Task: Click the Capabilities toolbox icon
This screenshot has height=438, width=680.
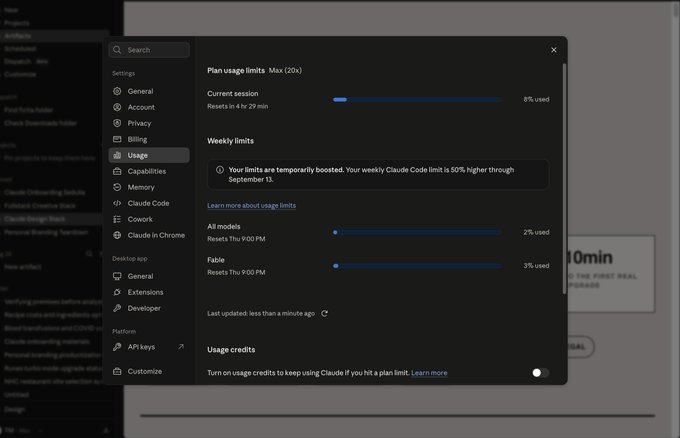Action: click(x=117, y=171)
